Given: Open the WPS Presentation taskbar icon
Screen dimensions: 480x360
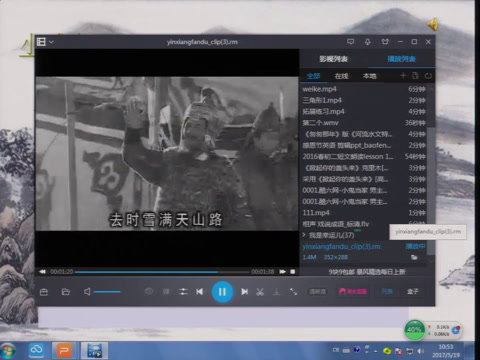Looking at the screenshot, I should (x=64, y=351).
